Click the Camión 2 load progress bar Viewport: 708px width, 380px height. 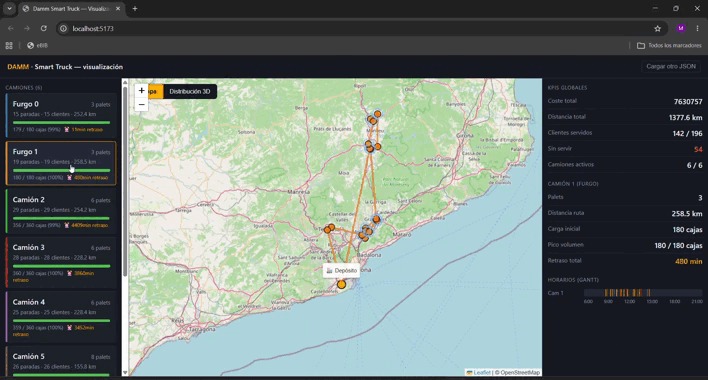click(61, 218)
